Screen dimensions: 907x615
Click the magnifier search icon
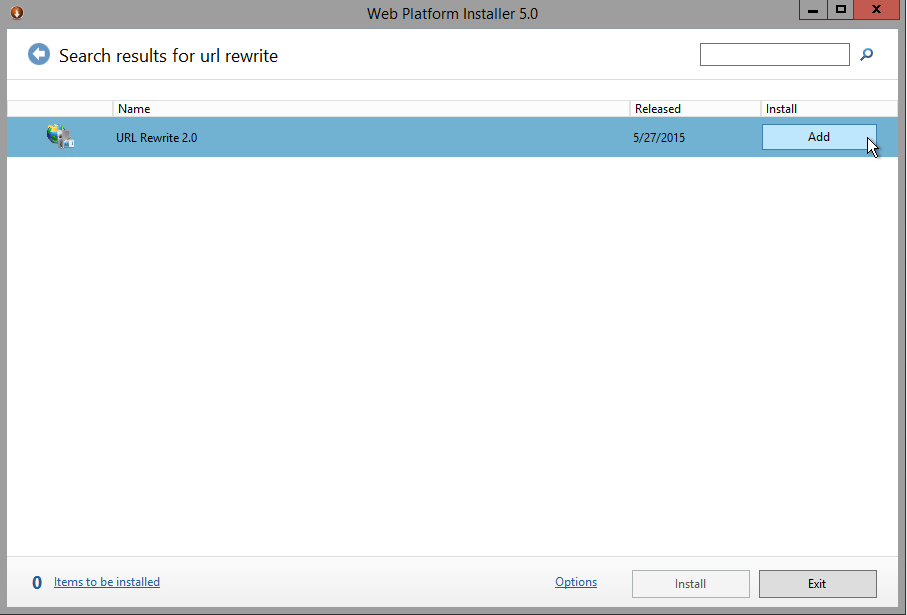click(867, 55)
